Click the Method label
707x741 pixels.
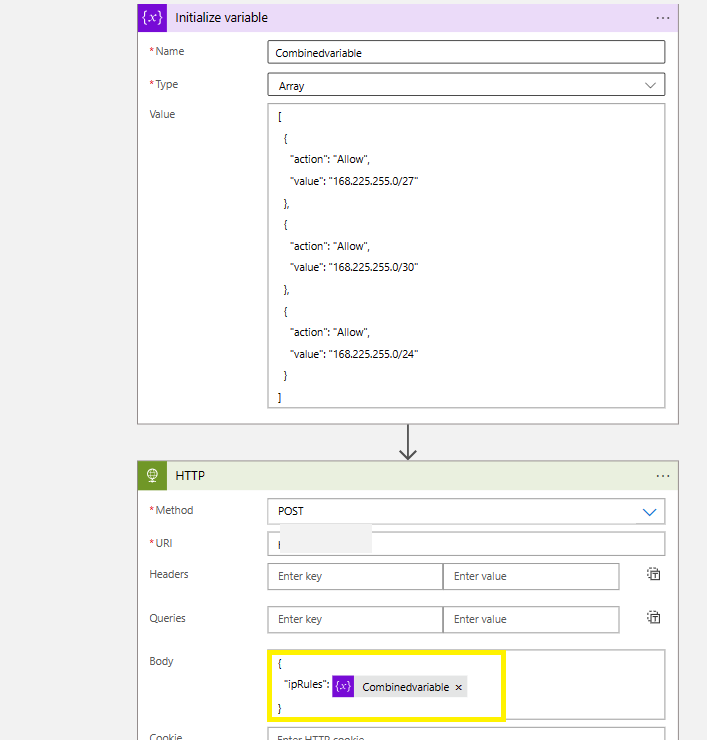(x=172, y=510)
